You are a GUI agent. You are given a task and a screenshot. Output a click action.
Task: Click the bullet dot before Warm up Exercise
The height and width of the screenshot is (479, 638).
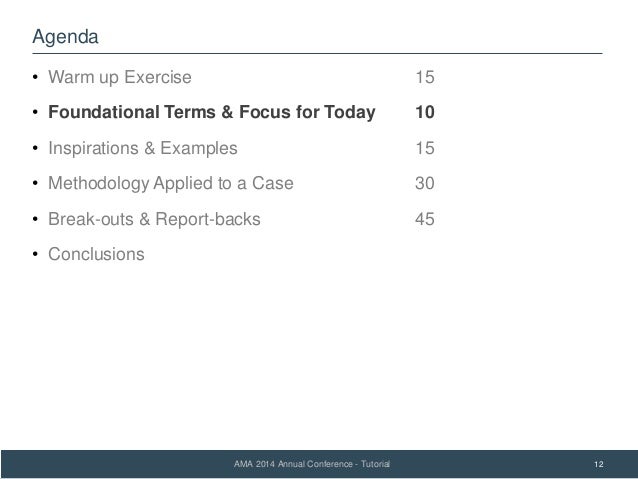[37, 78]
